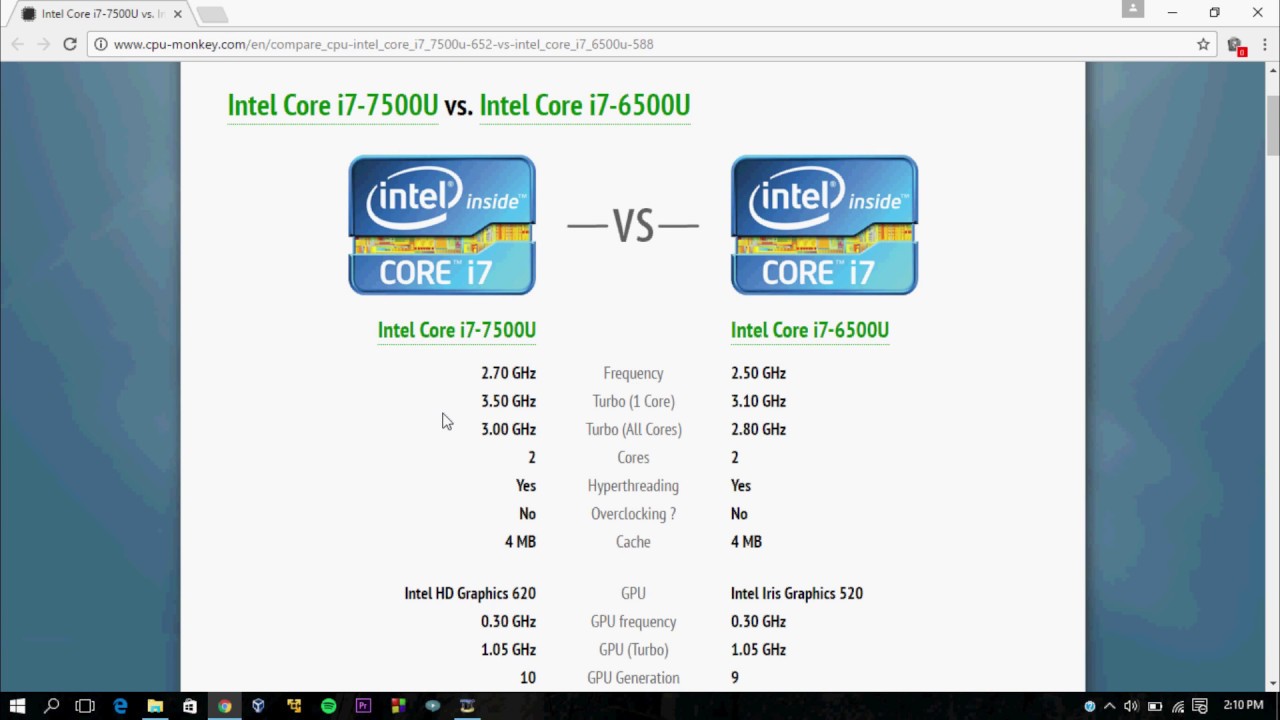This screenshot has width=1280, height=720.
Task: Open site information icon in address bar
Action: click(101, 44)
